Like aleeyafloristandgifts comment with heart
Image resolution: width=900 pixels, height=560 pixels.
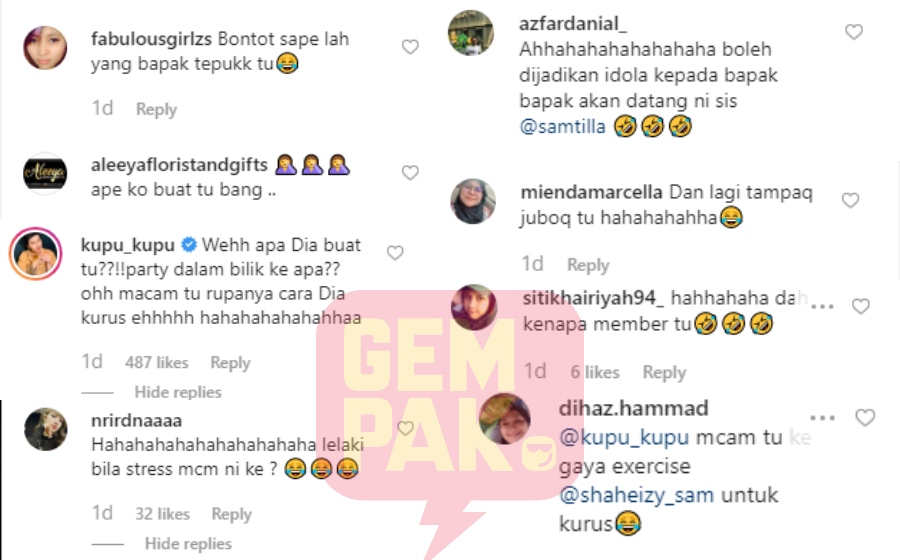(x=410, y=173)
